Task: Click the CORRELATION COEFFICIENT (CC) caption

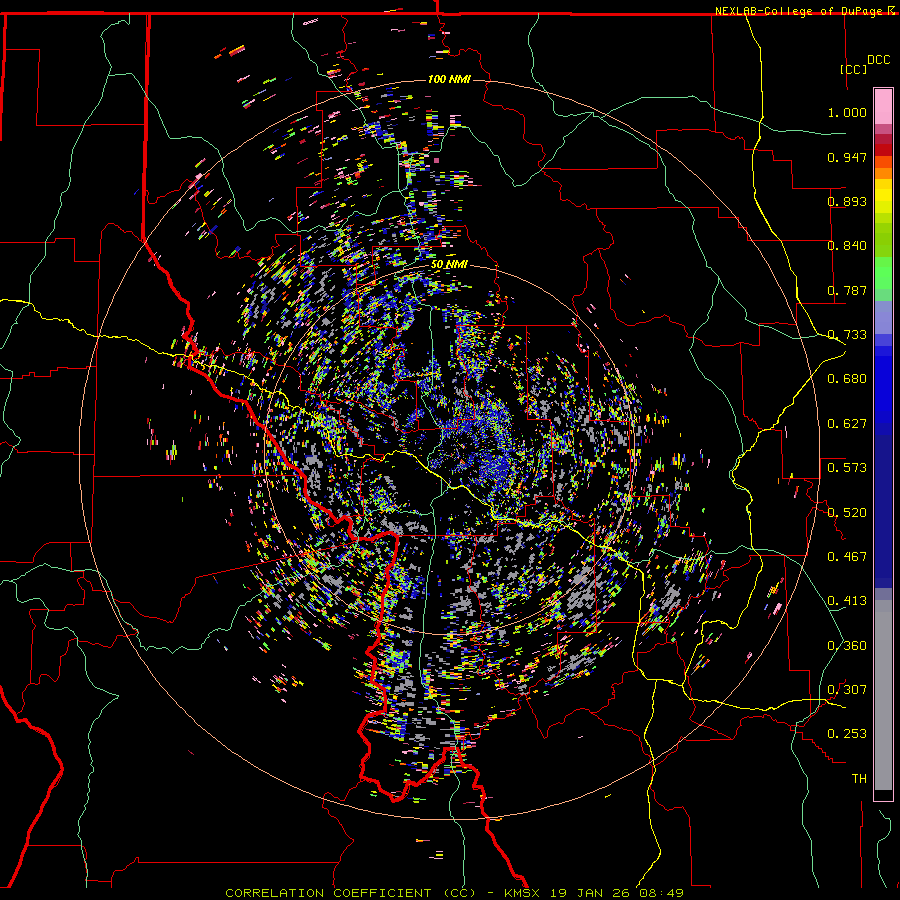Action: coord(350,893)
